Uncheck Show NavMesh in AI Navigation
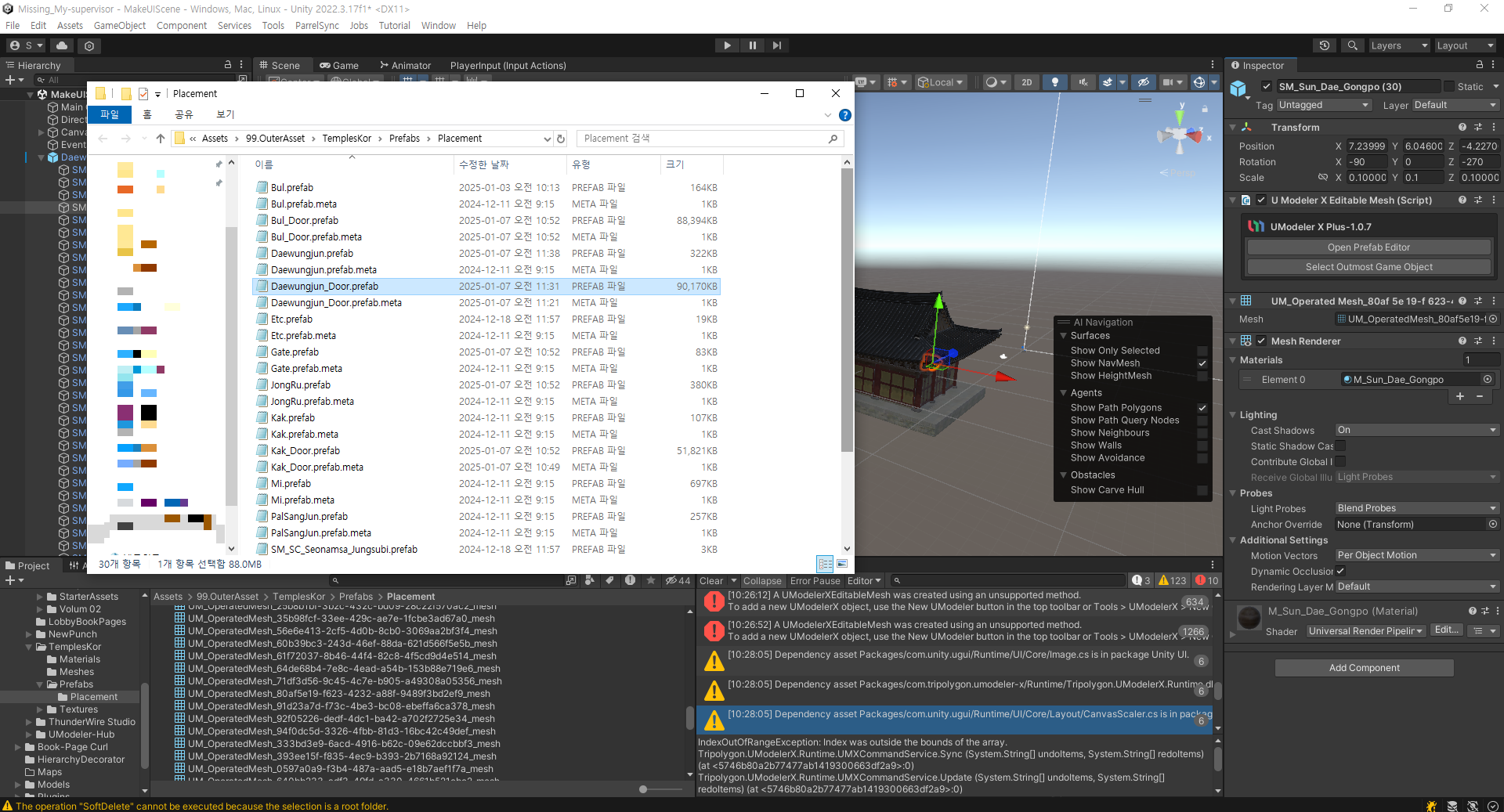1504x812 pixels. pyautogui.click(x=1202, y=363)
